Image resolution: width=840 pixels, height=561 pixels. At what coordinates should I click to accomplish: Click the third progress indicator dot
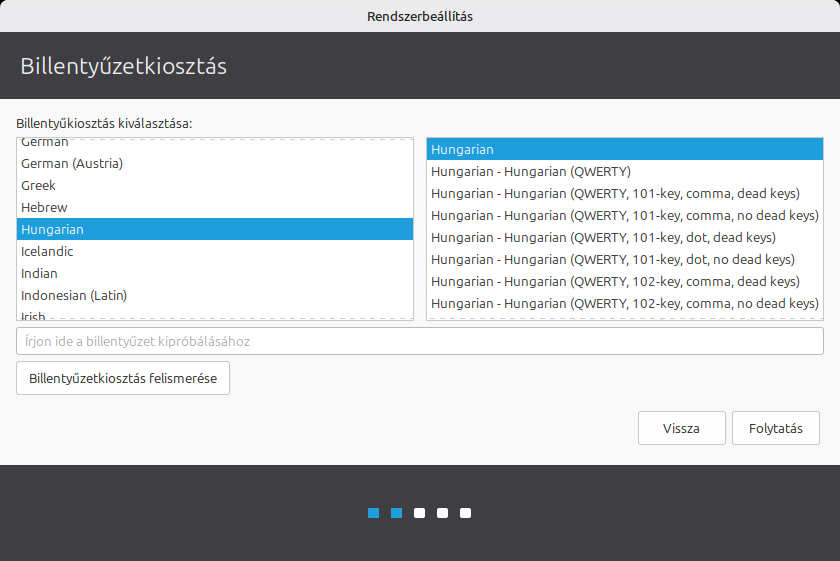[420, 513]
